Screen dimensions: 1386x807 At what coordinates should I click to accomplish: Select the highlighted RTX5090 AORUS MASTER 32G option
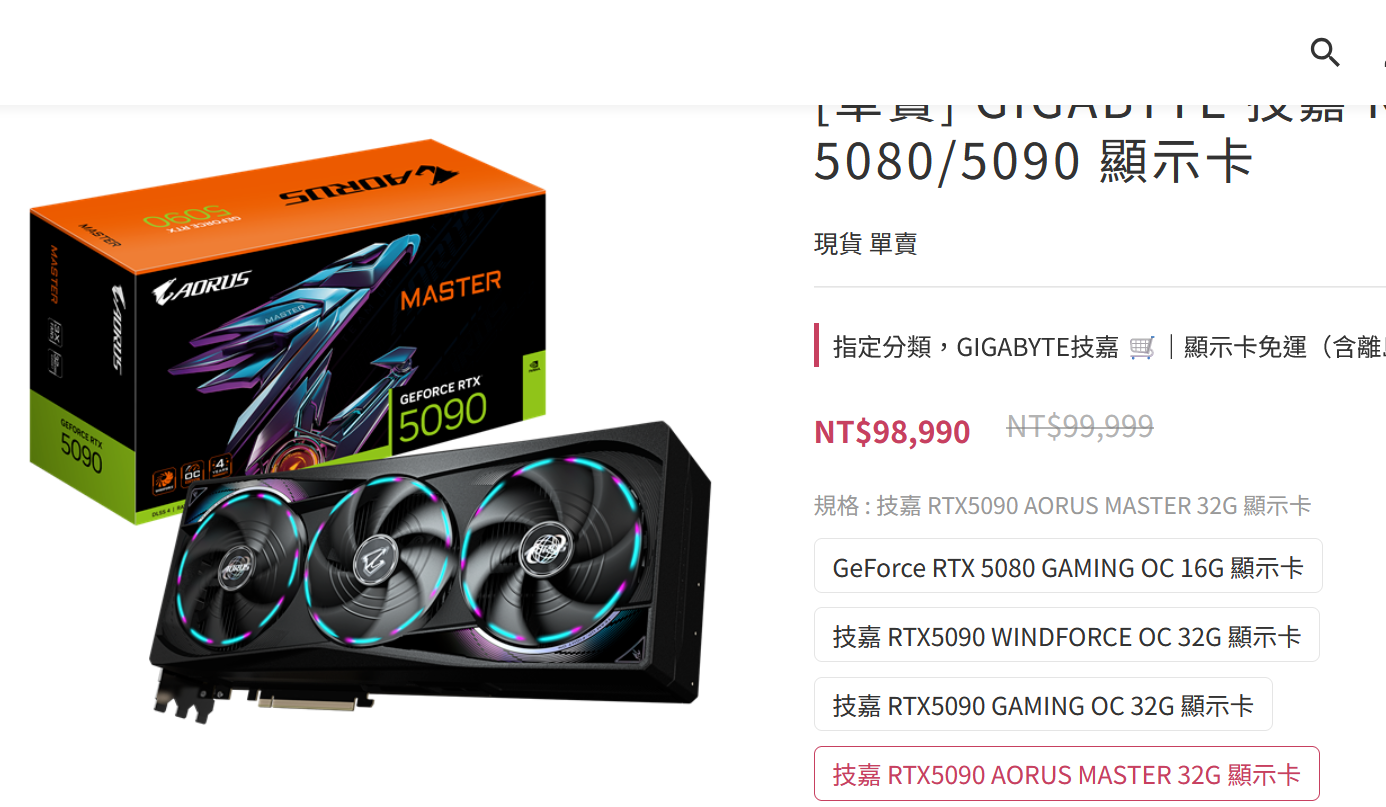click(1067, 774)
